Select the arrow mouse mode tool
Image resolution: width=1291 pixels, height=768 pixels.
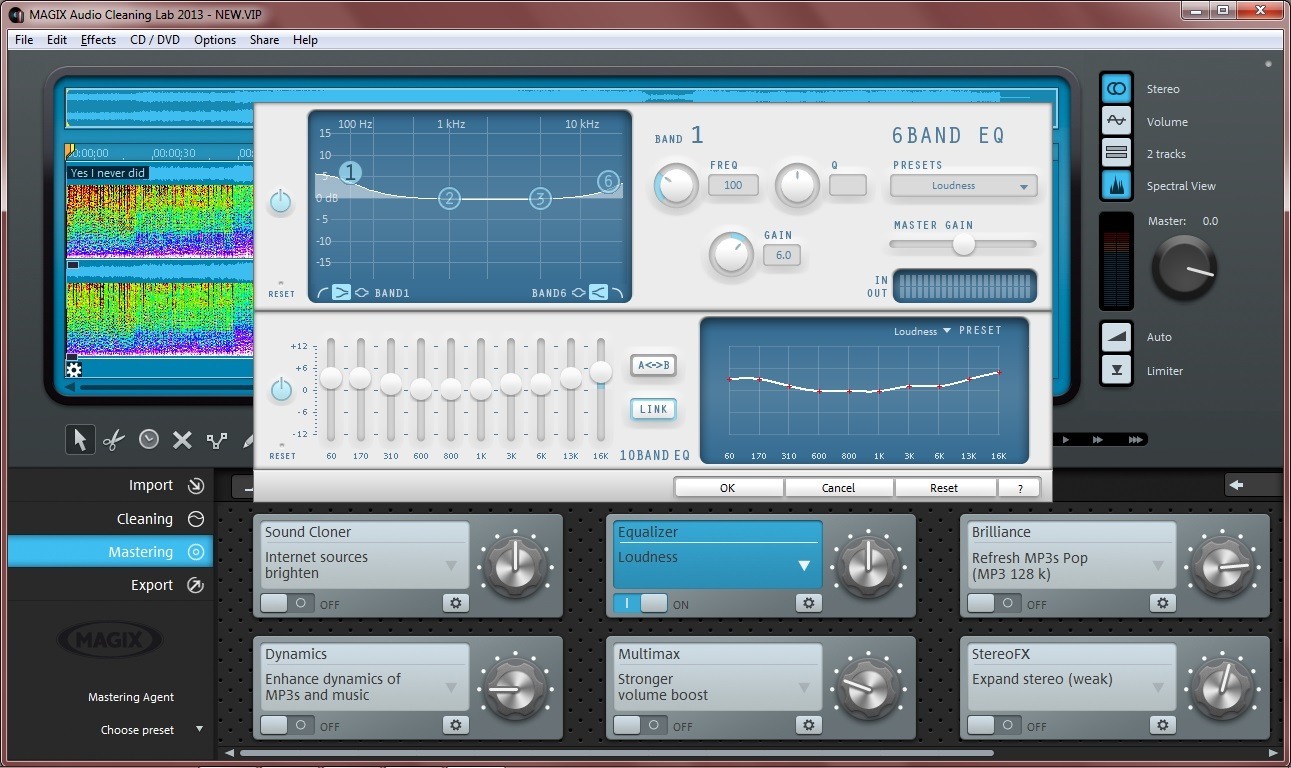[x=80, y=439]
